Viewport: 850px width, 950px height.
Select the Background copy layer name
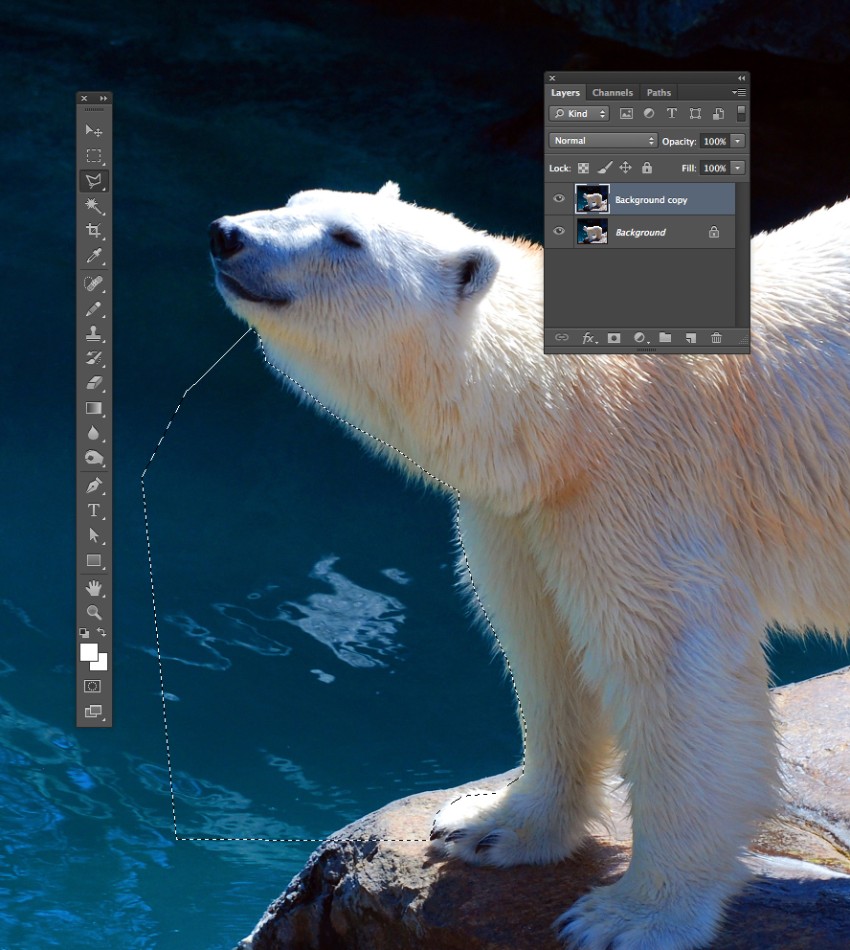[x=651, y=200]
